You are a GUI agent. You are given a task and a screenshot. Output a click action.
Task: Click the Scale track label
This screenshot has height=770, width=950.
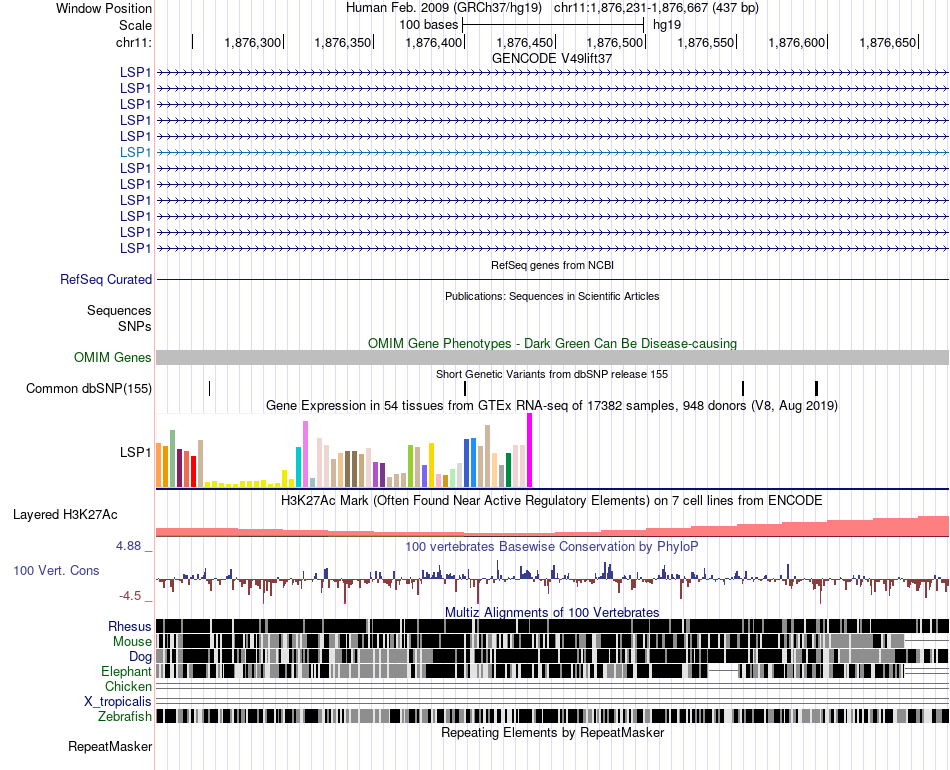(135, 25)
